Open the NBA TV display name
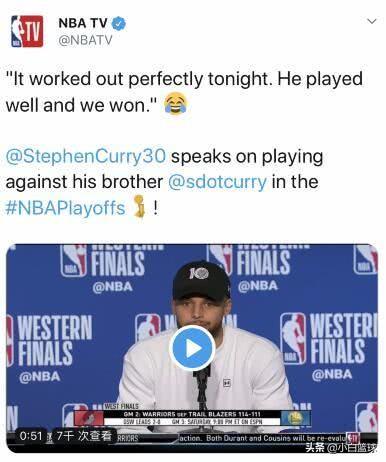The width and height of the screenshot is (386, 462). coord(83,23)
